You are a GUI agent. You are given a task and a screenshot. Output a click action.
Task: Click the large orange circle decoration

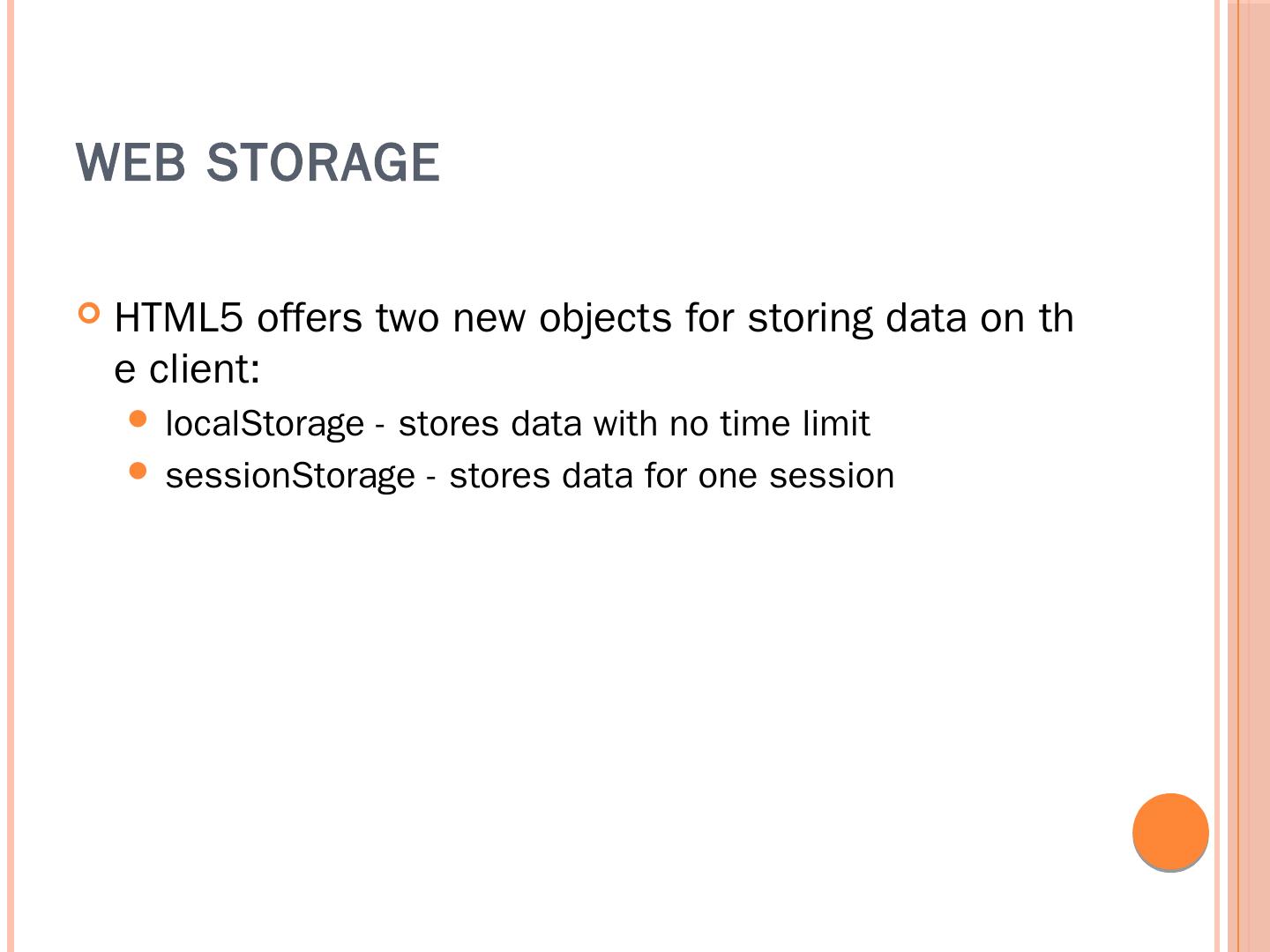click(1170, 831)
